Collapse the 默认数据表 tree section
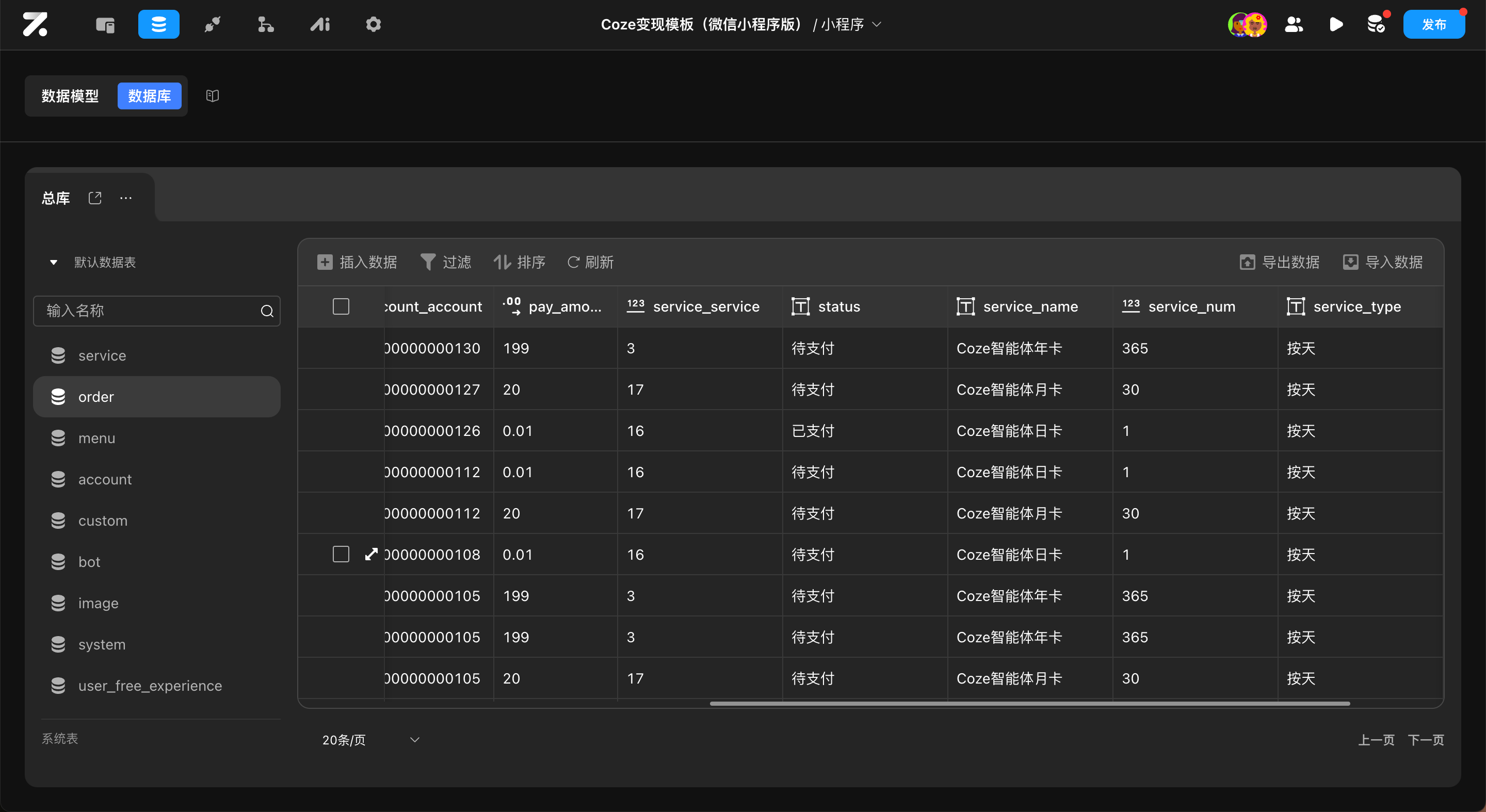The height and width of the screenshot is (812, 1486). (54, 263)
